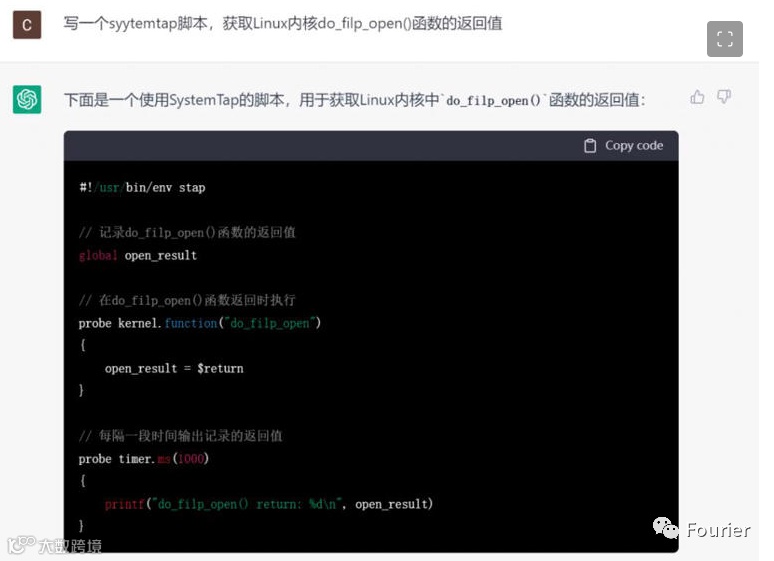
Task: Click the comment '// 在do_filp_open()函数返回时执行'
Action: point(187,300)
